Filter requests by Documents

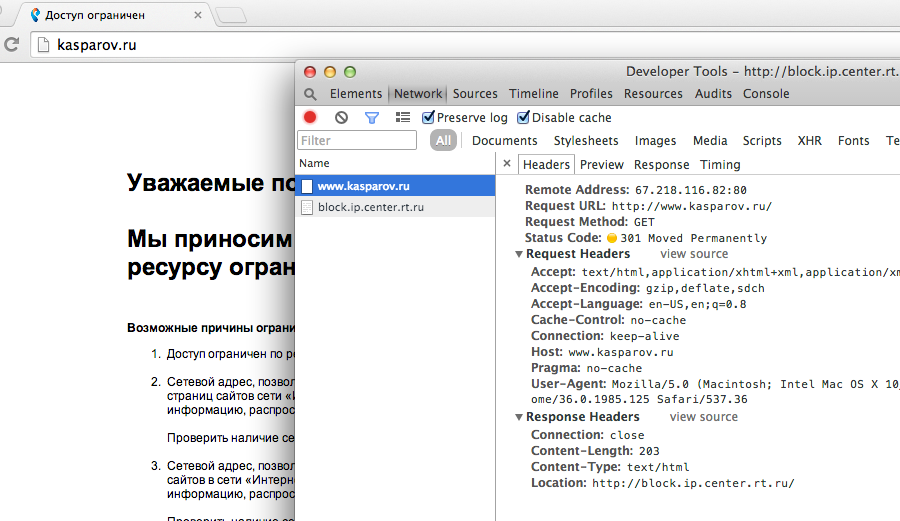click(505, 141)
